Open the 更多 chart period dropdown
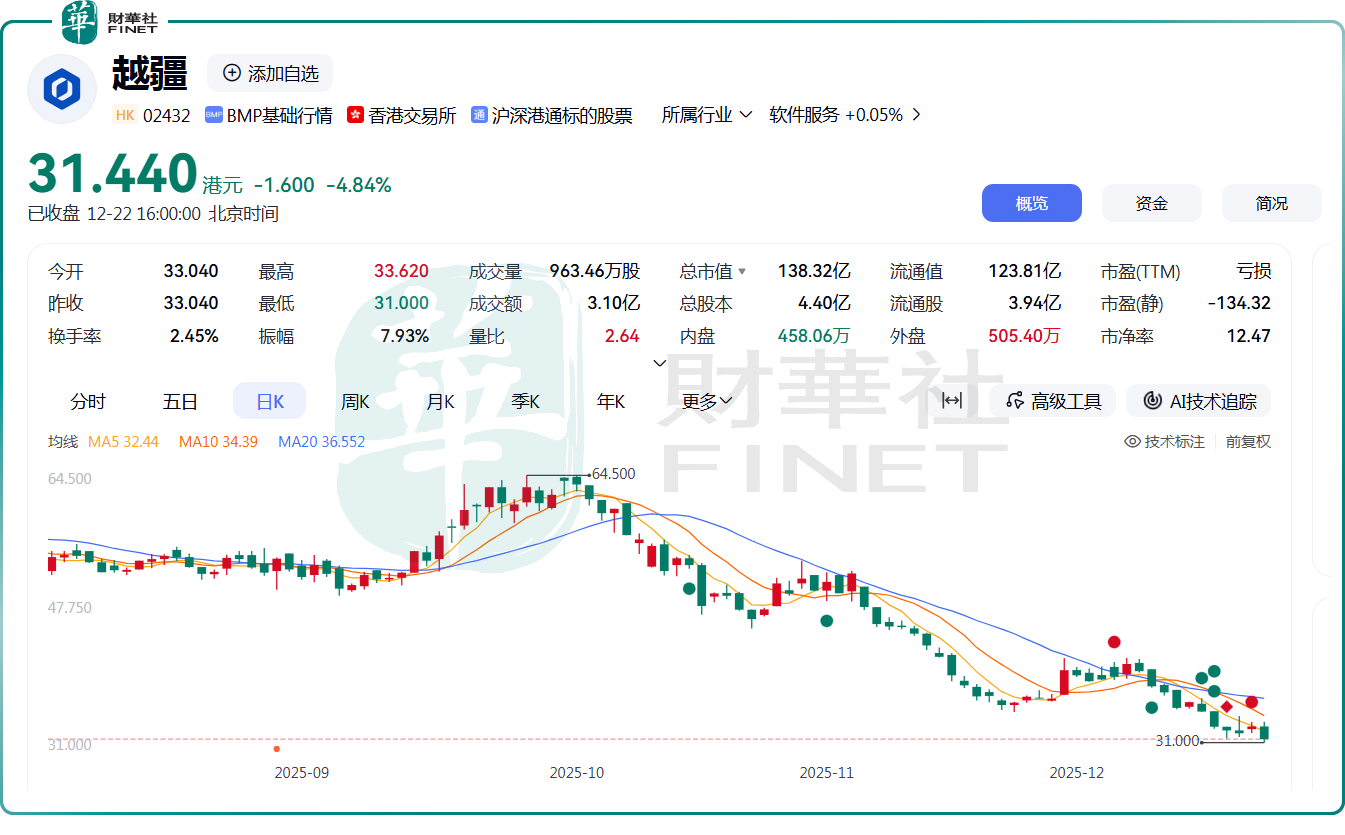Screen dimensions: 1345x835 coord(708,401)
